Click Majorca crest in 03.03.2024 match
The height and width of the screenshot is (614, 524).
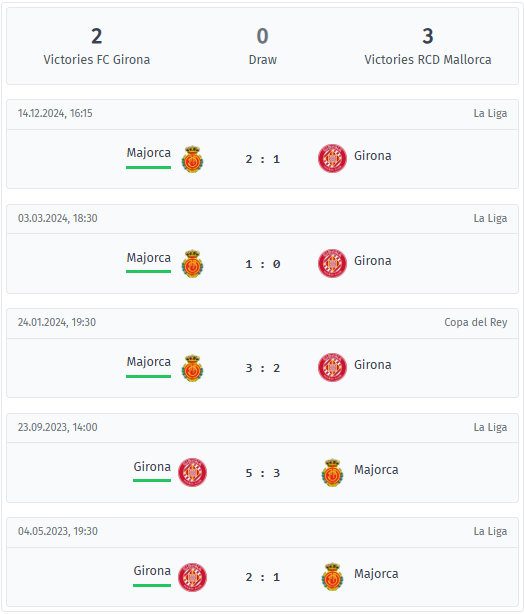[x=192, y=264]
